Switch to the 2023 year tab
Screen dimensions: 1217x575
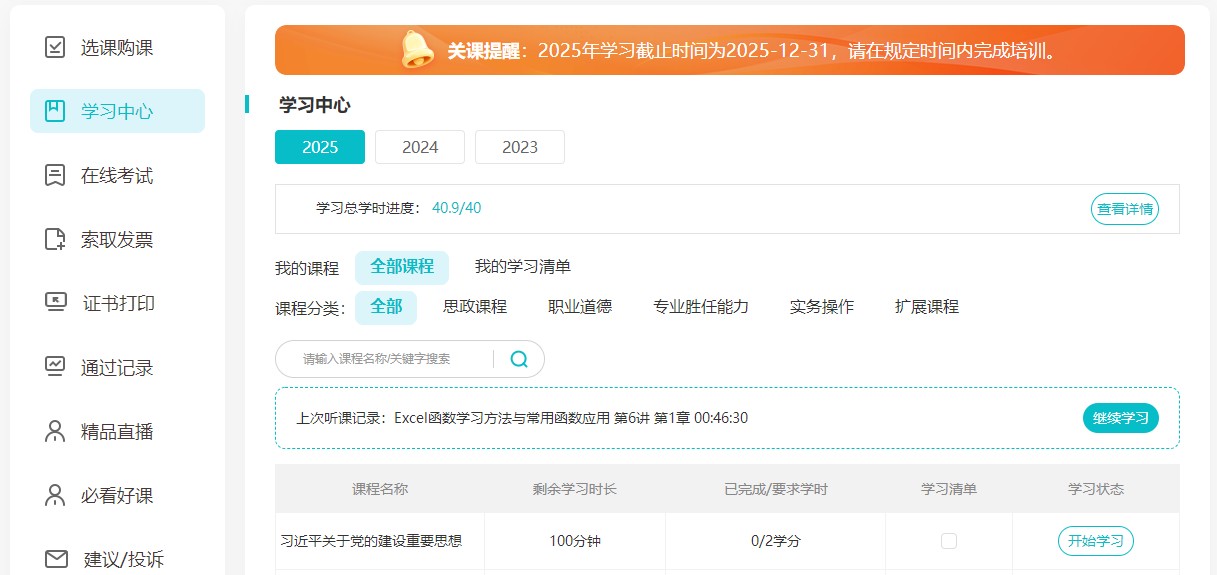tap(520, 147)
